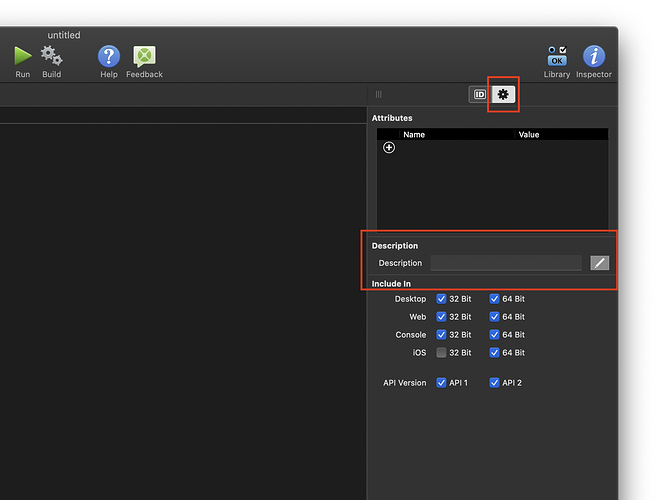Screen dimensions: 658x500
Task: Switch to the gear advanced tab
Action: tap(503, 94)
